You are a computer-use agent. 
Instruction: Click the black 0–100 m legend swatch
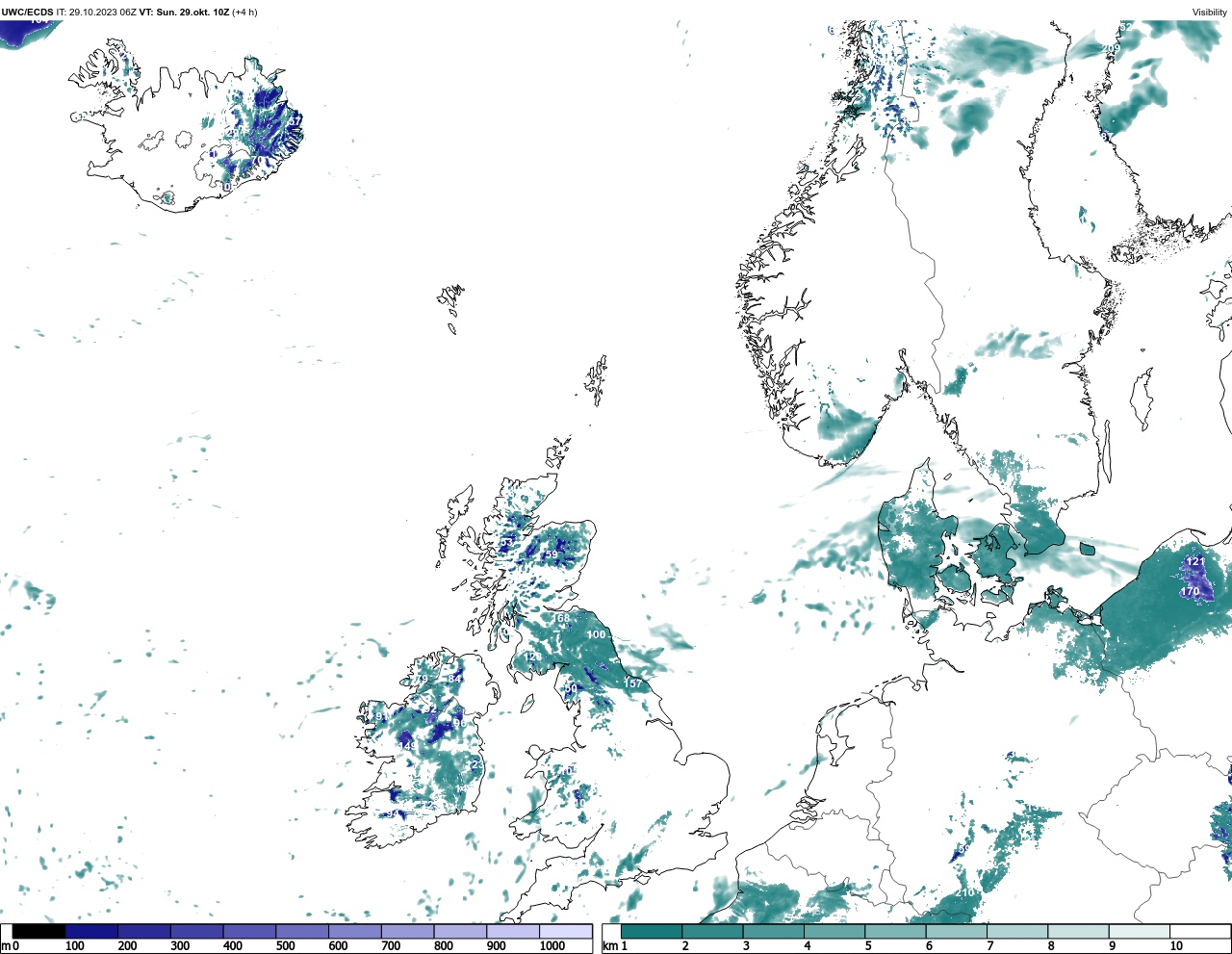click(39, 931)
